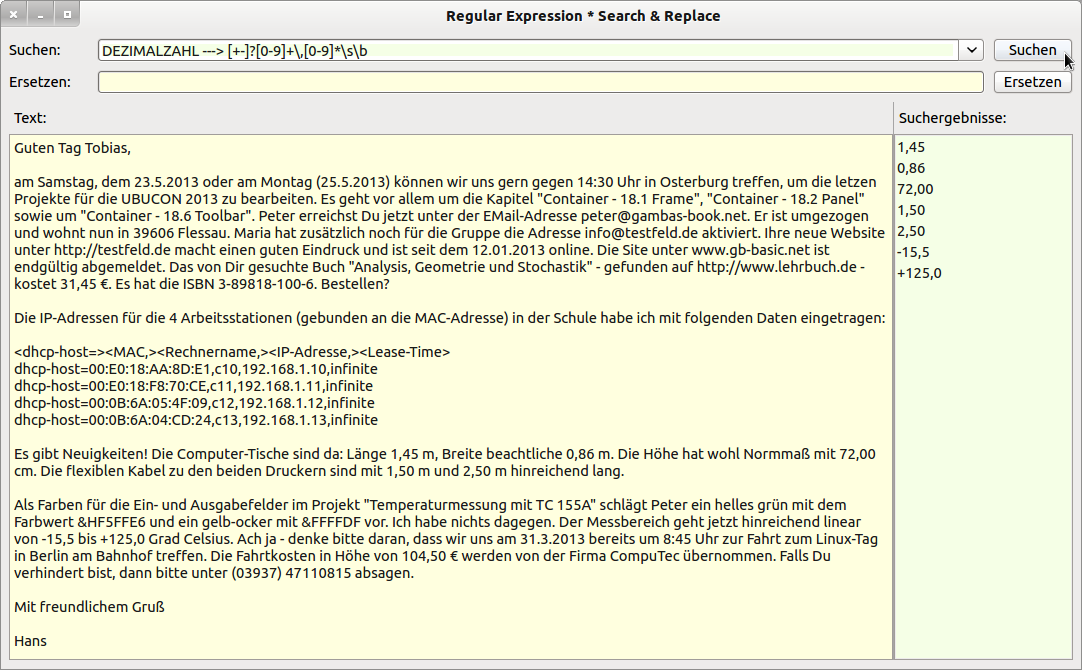Expand the Suchen pattern dropdown arrow

tap(971, 50)
